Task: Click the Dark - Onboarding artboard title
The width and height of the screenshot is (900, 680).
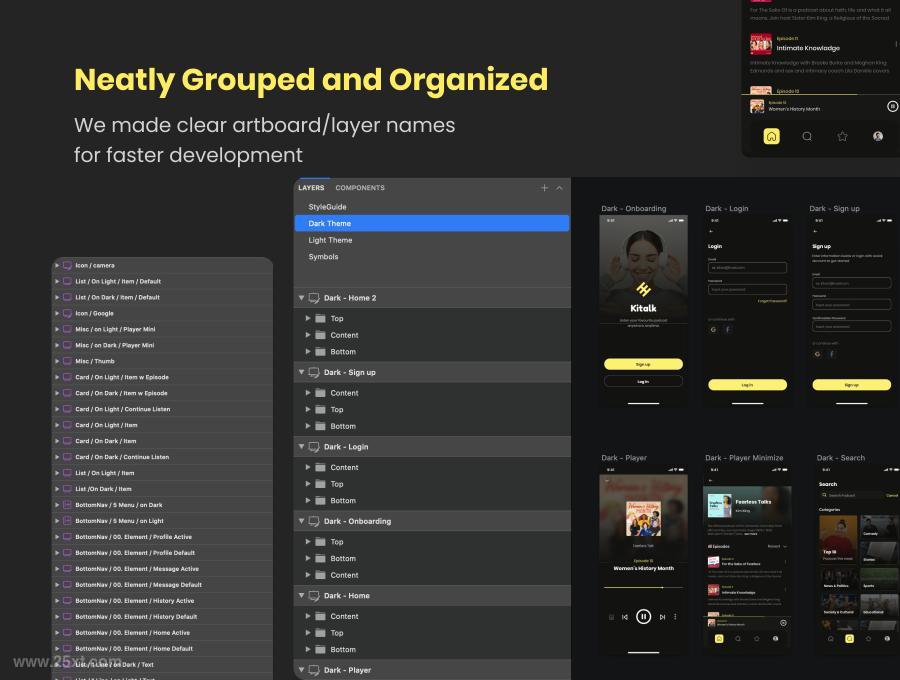Action: (634, 208)
